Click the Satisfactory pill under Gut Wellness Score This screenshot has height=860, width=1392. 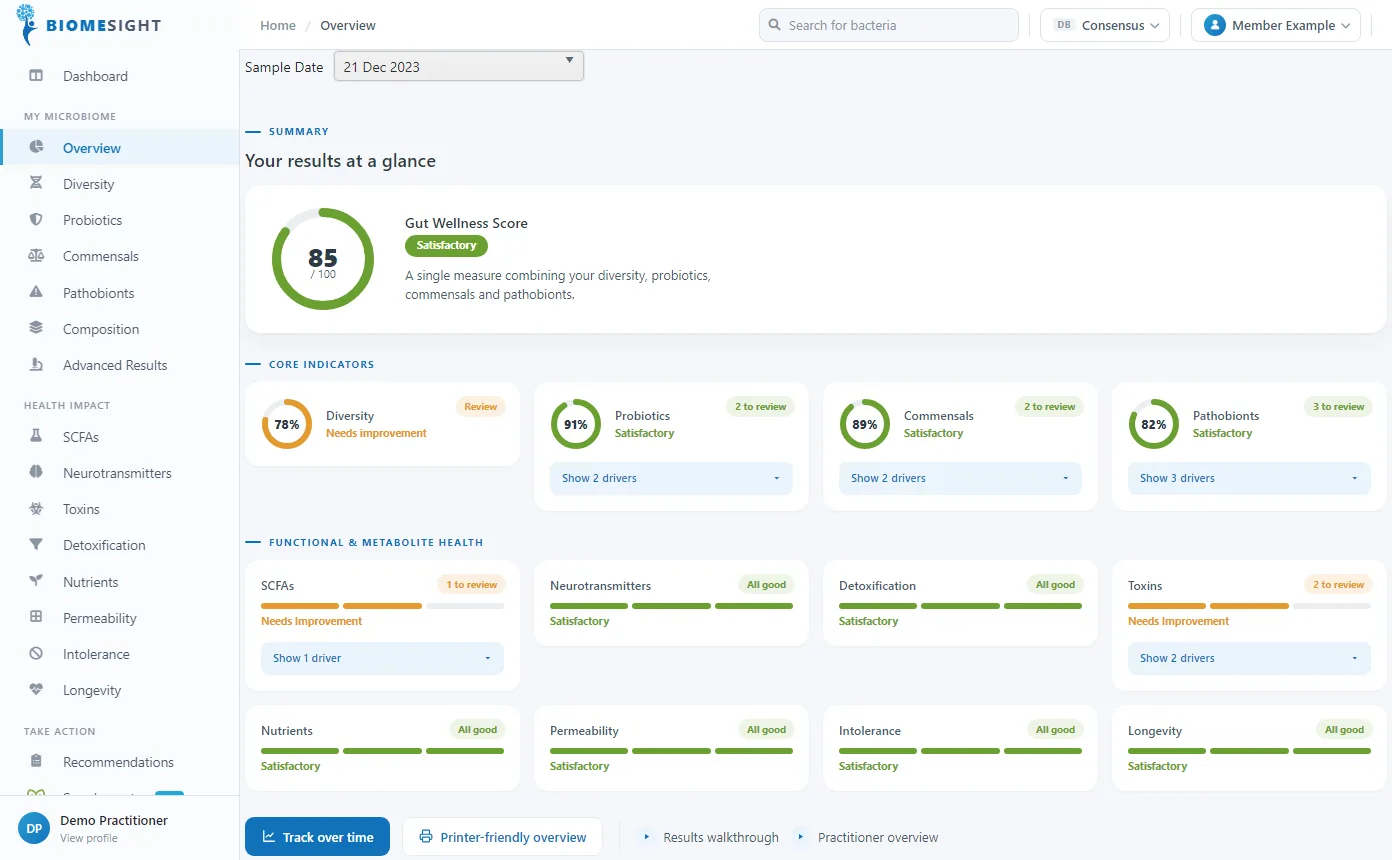click(x=447, y=245)
